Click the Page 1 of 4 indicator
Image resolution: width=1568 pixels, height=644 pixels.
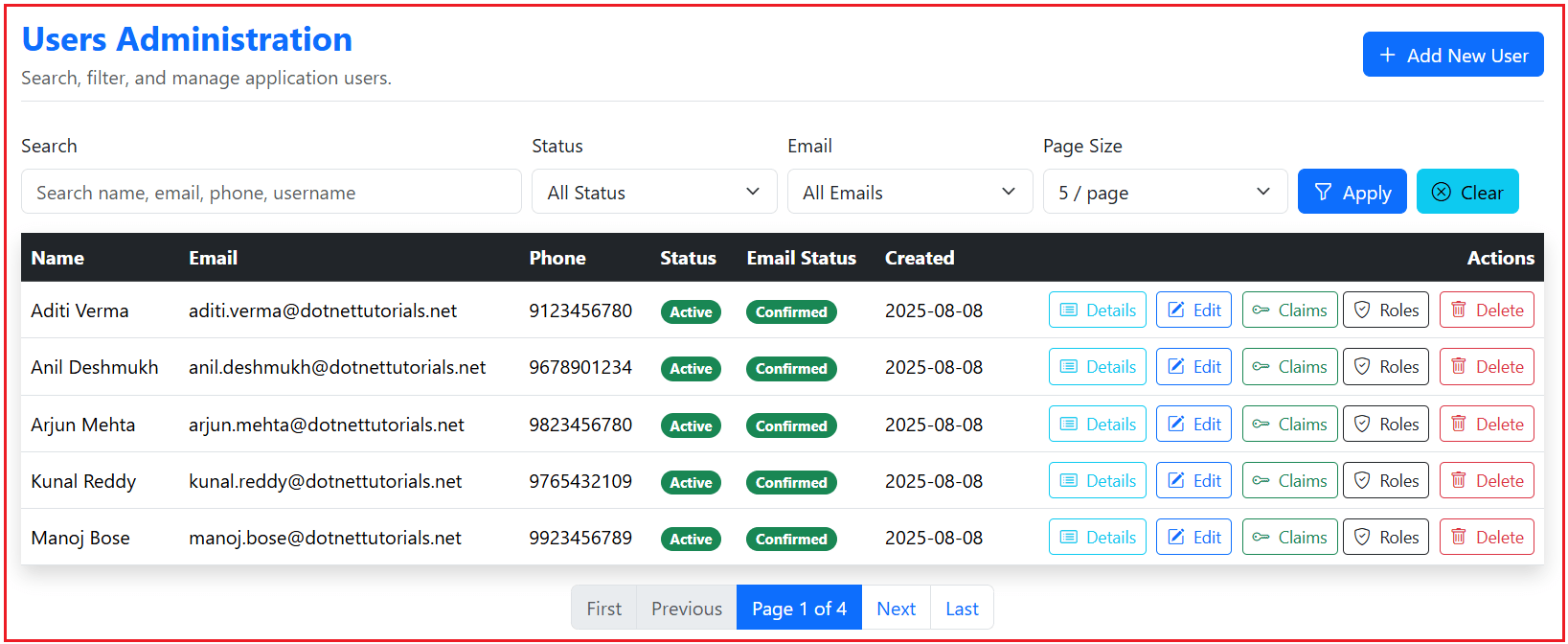[x=799, y=608]
